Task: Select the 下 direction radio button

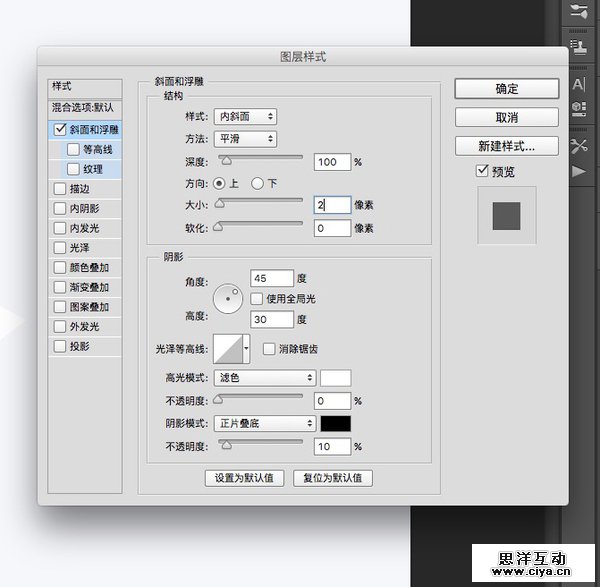Action: 257,183
